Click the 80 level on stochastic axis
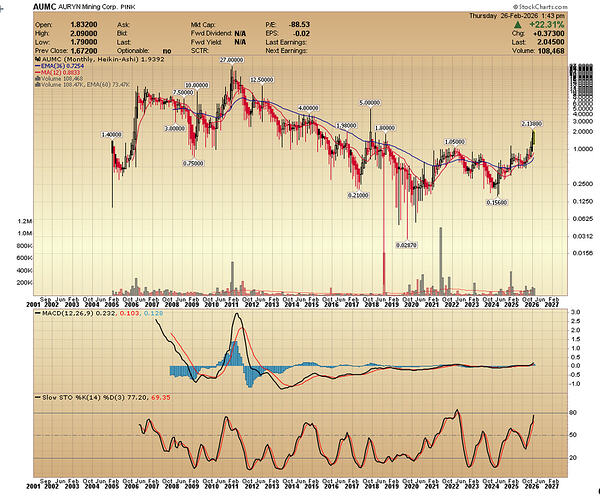Screen dimensions: 600x499 point(573,413)
